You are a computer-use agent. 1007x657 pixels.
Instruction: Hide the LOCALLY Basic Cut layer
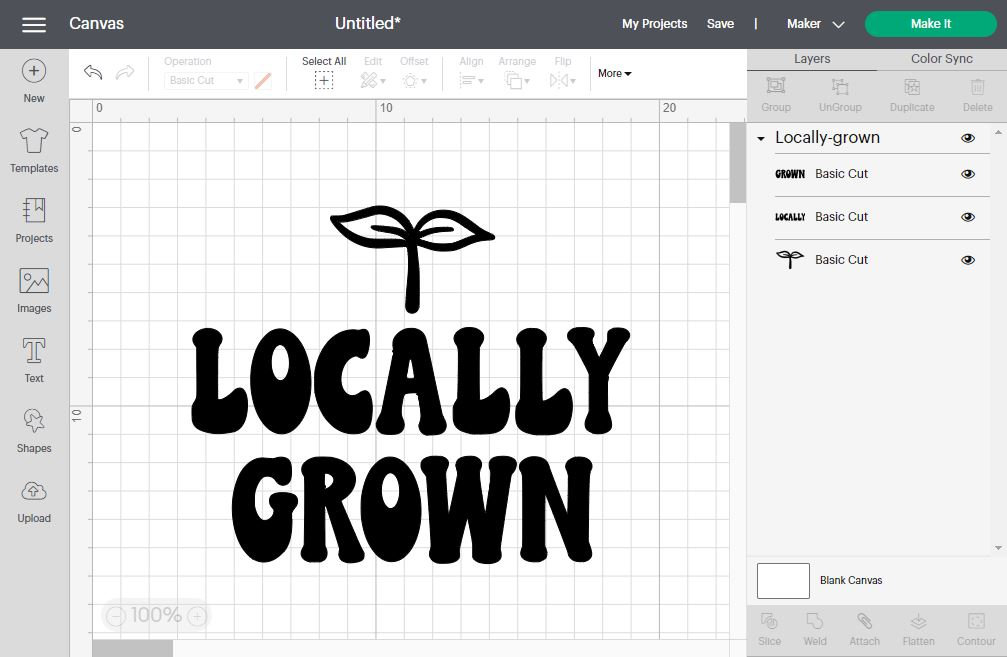(x=967, y=216)
